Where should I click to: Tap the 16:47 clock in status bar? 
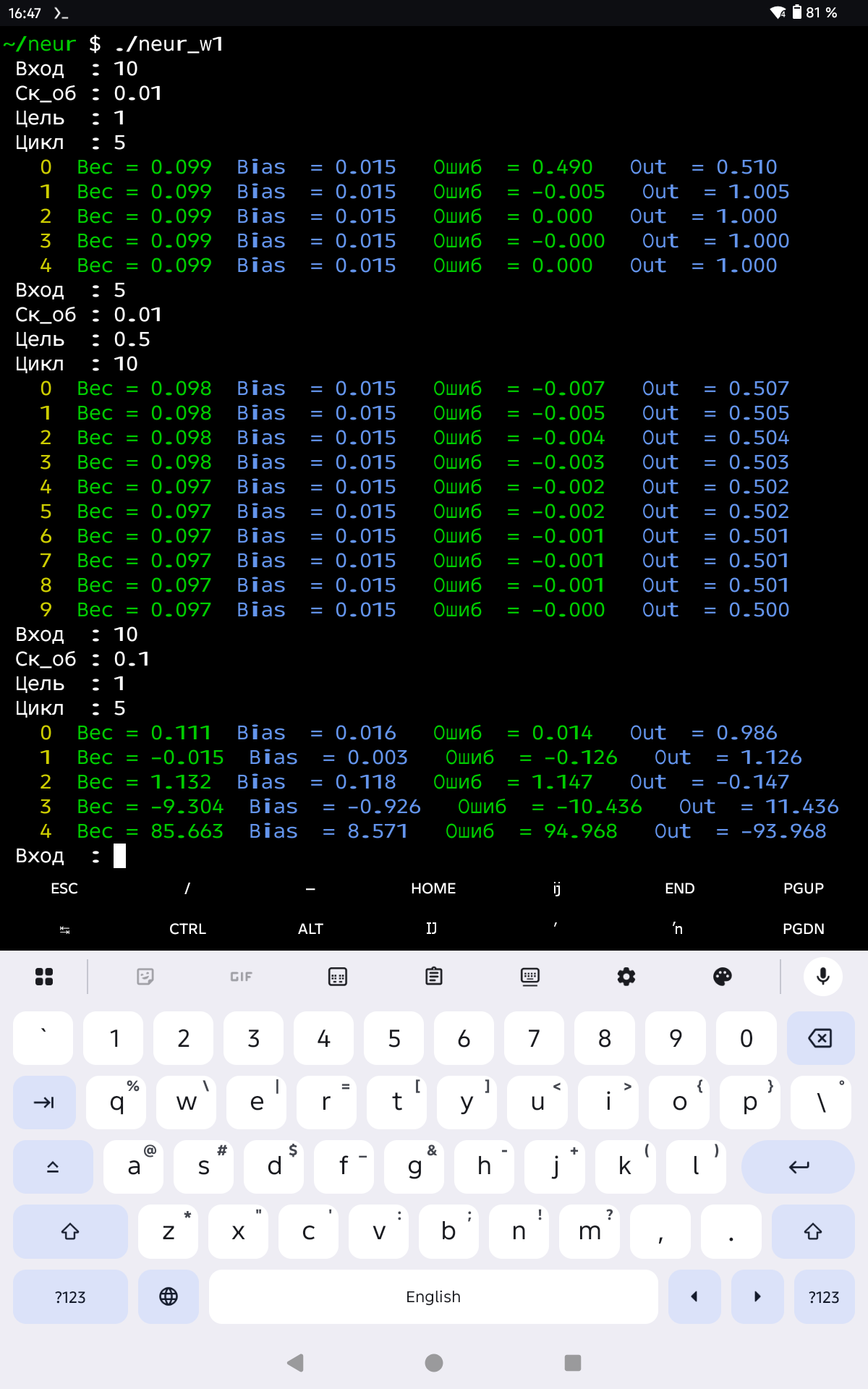point(25,13)
